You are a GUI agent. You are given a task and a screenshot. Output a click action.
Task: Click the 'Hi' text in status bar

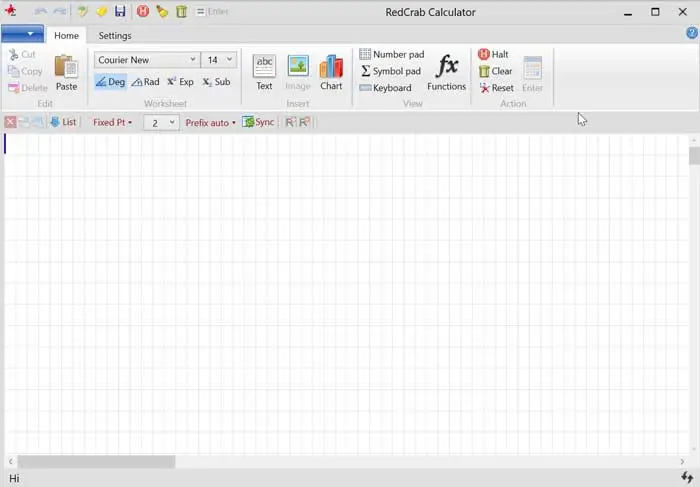pyautogui.click(x=14, y=479)
